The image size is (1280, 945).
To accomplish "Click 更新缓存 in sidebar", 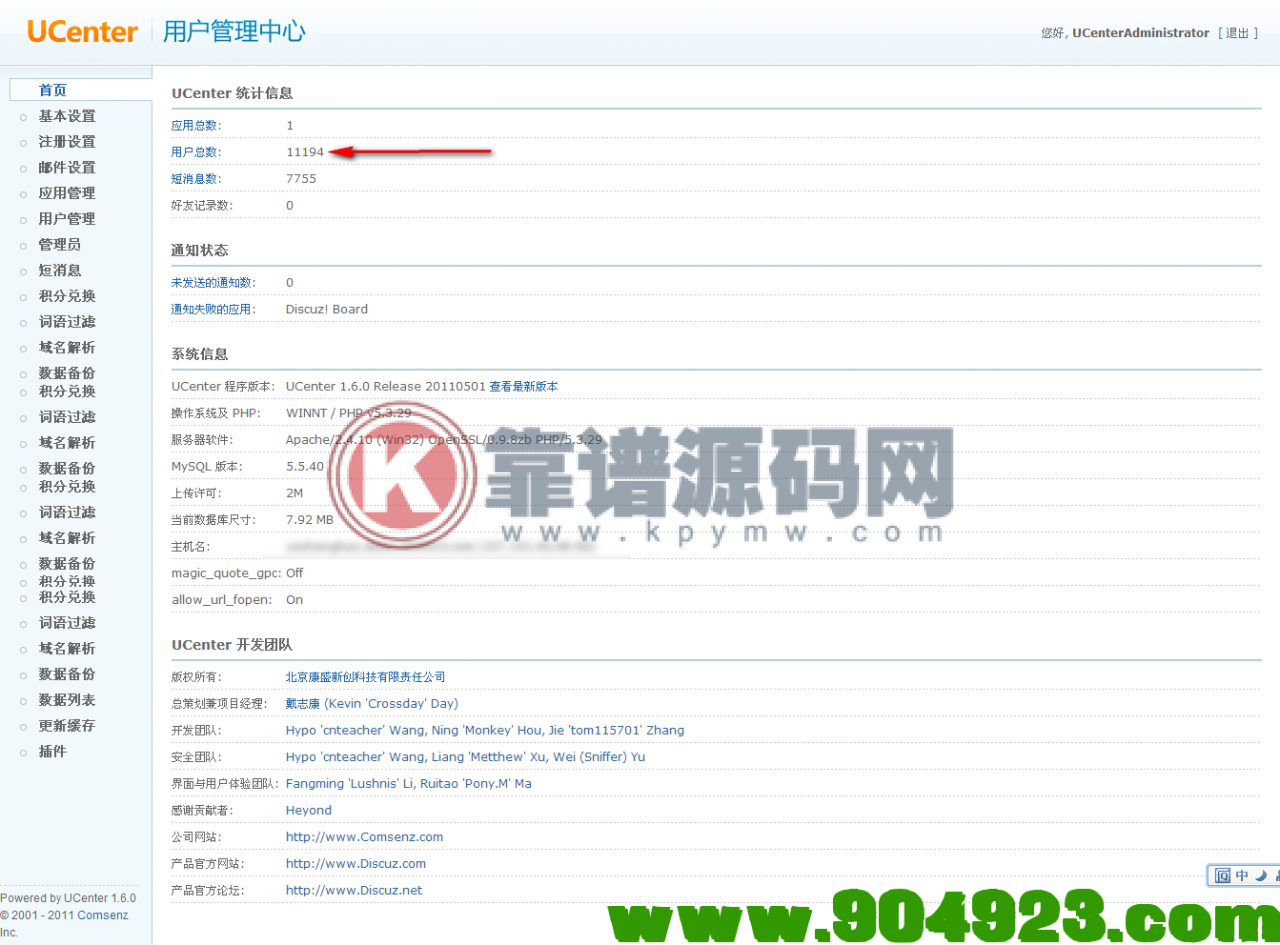I will [67, 725].
